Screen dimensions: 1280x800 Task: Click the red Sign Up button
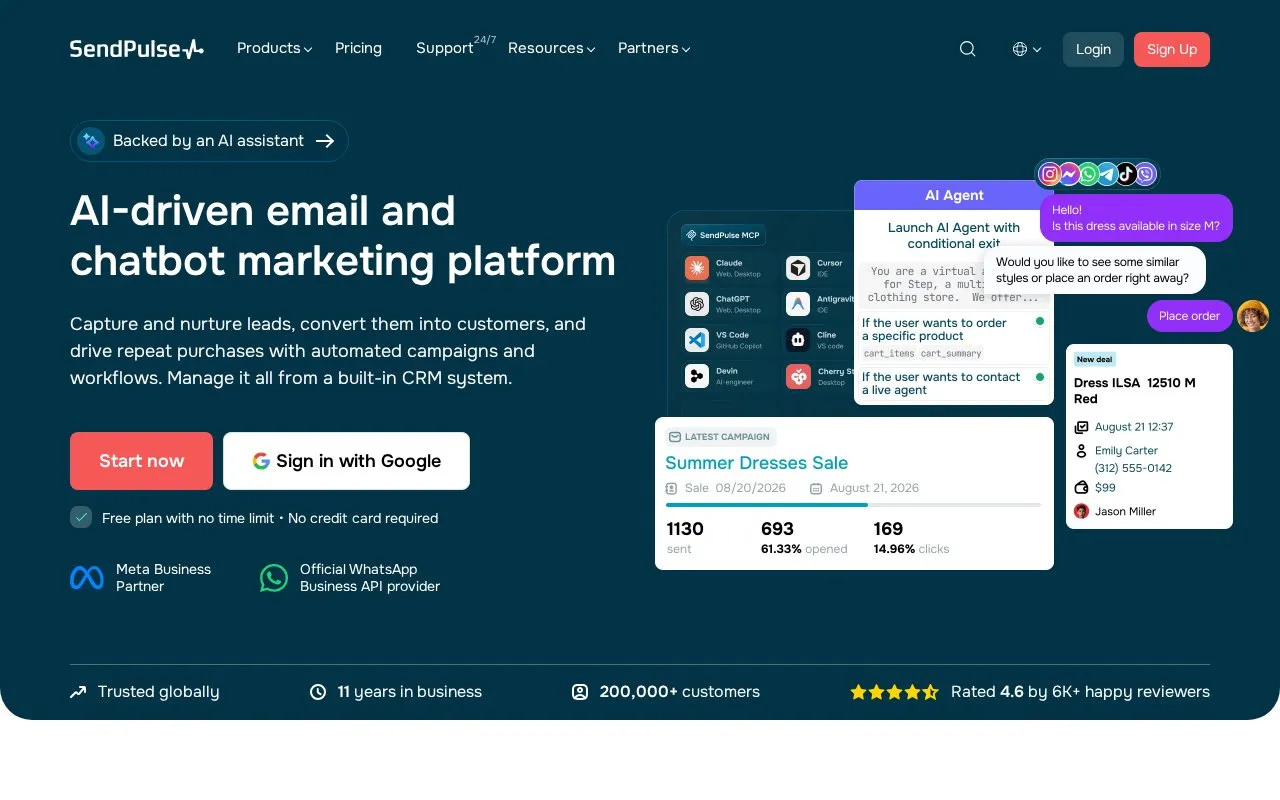(1172, 49)
